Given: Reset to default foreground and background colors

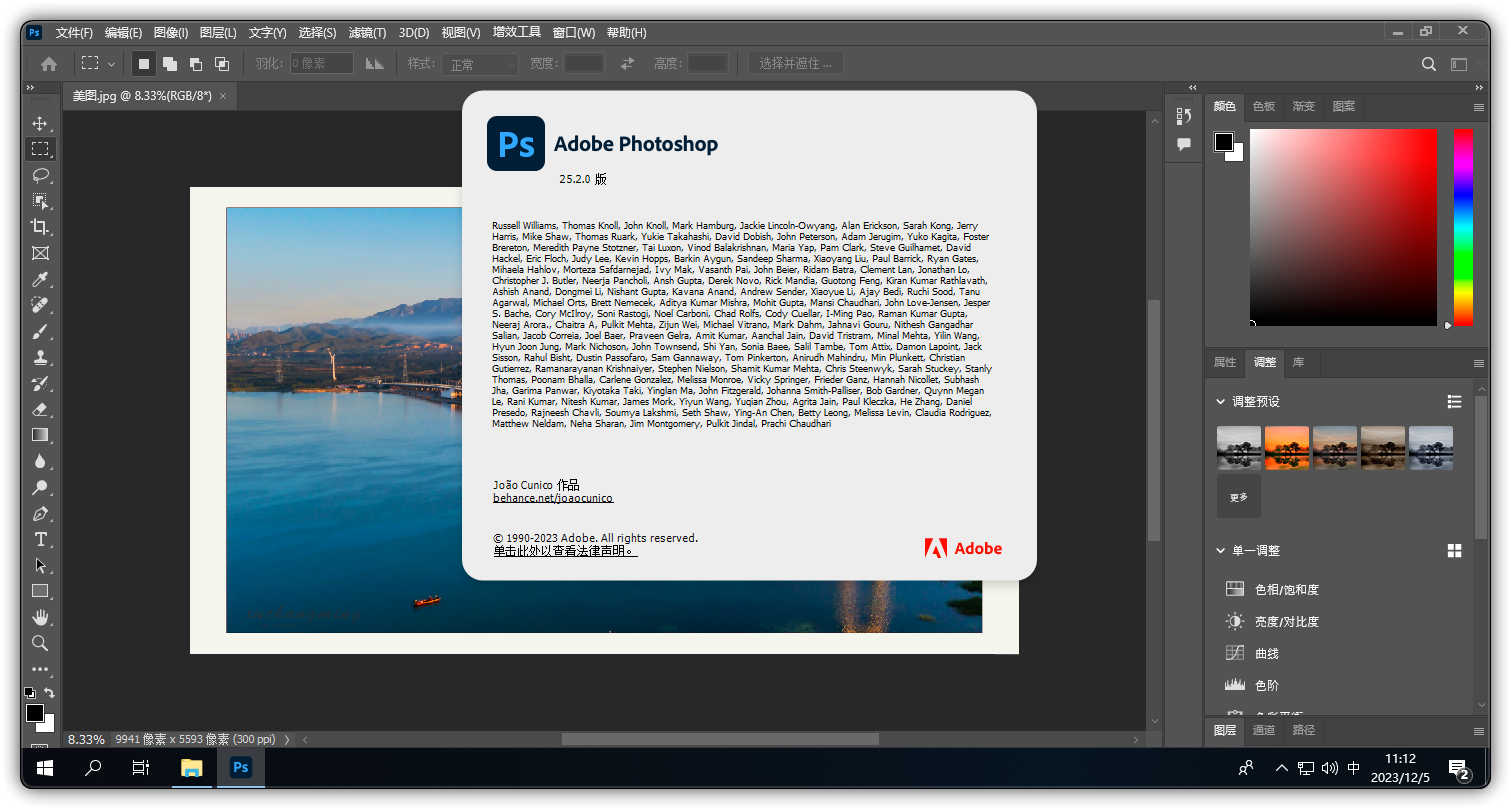Looking at the screenshot, I should click(30, 692).
